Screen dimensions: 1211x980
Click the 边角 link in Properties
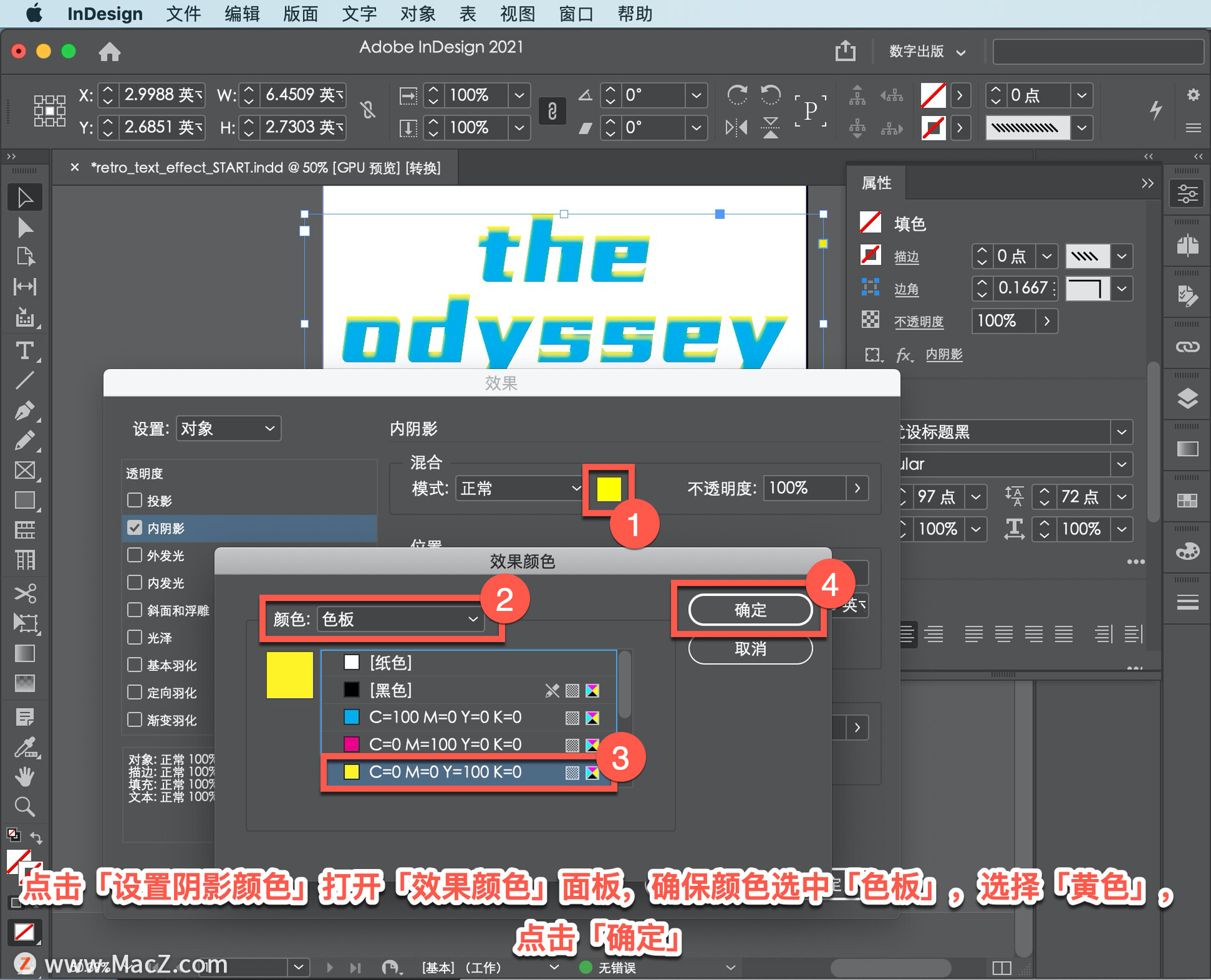pyautogui.click(x=906, y=289)
